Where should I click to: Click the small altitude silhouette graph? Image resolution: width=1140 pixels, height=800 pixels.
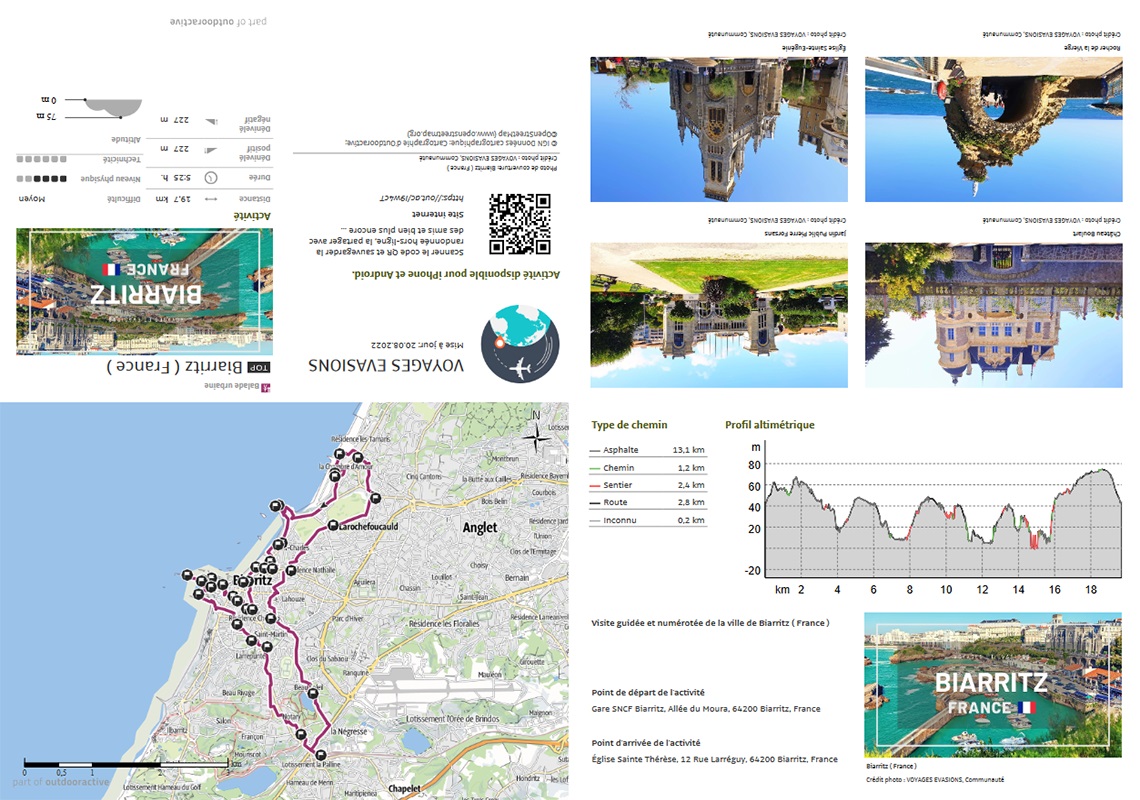(x=113, y=108)
